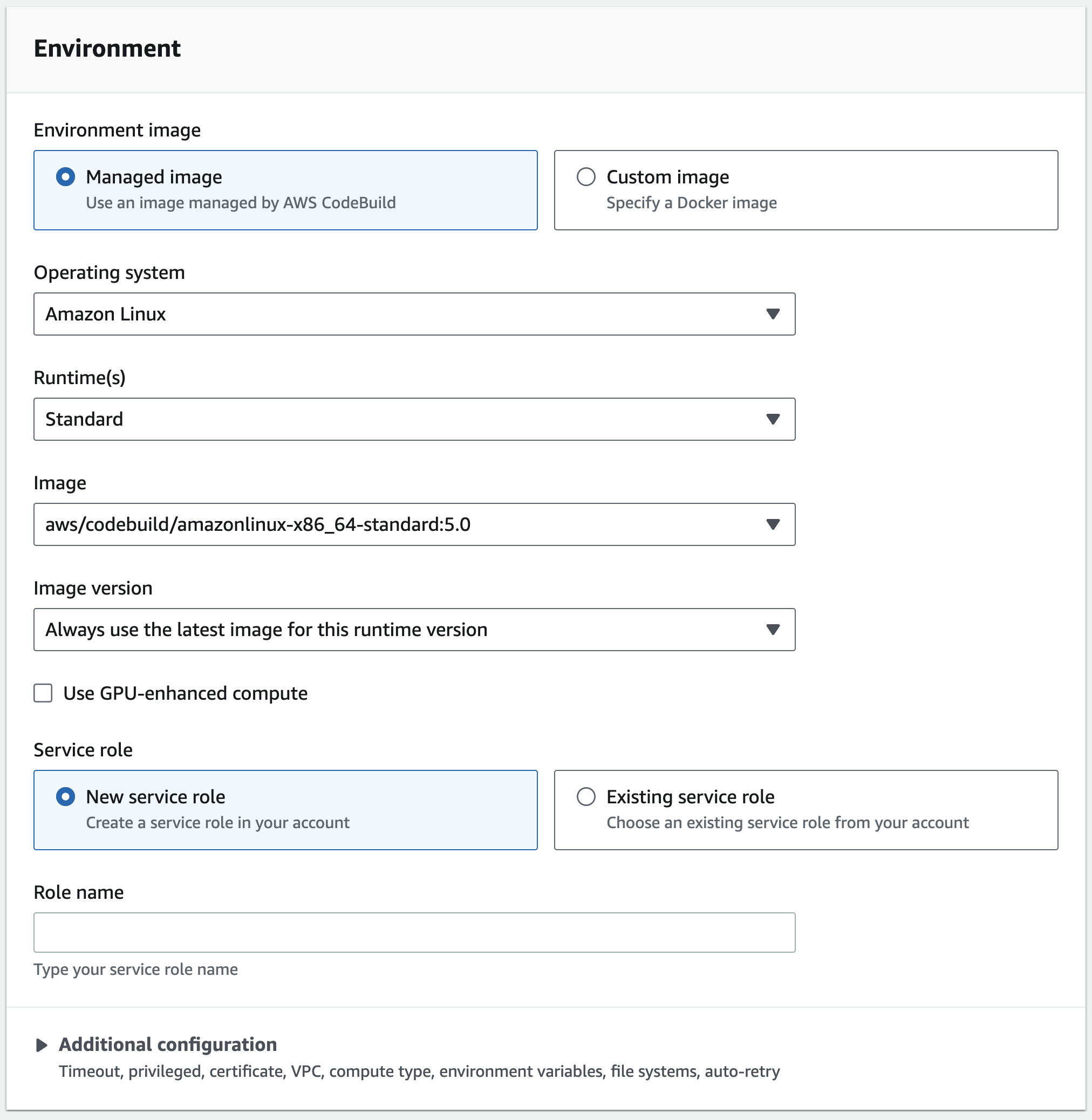
Task: Click the Runtime(s) dropdown arrow icon
Action: 773,419
